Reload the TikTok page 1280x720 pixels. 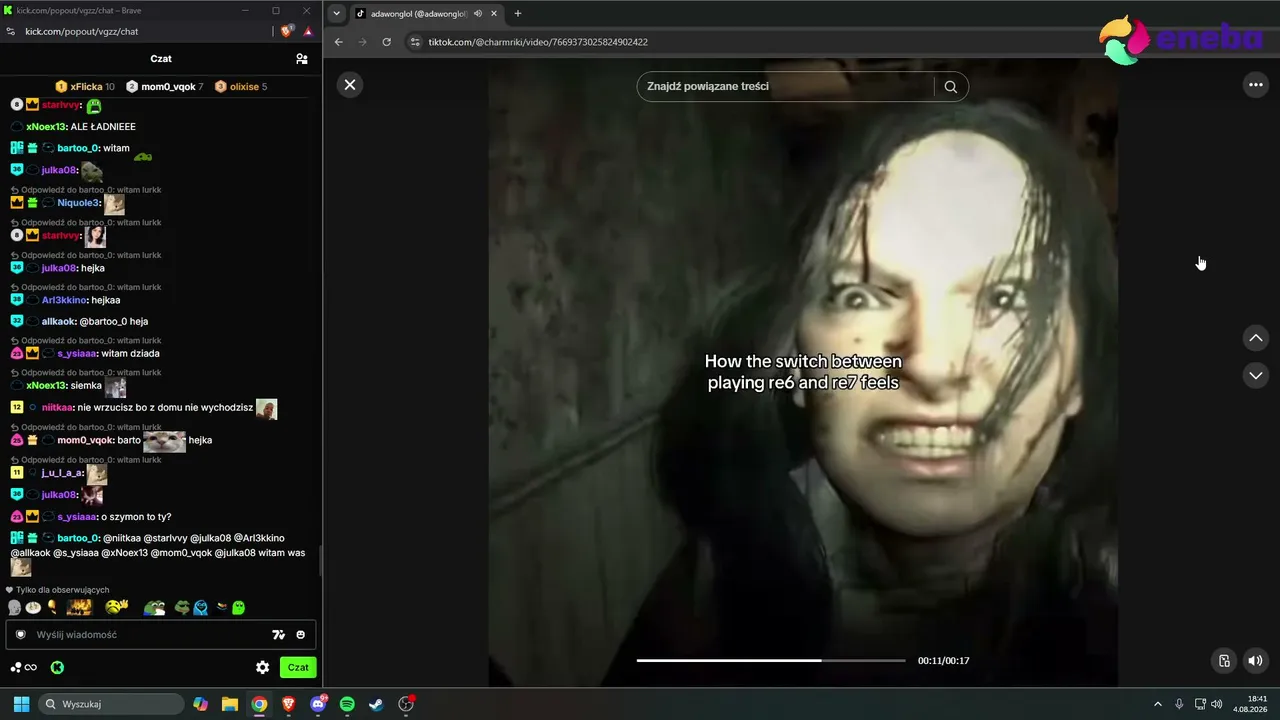point(386,42)
